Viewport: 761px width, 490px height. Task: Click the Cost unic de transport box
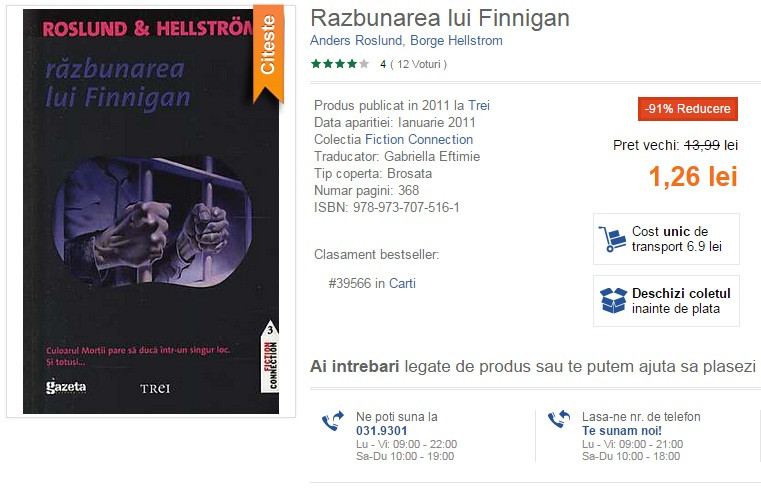[666, 239]
